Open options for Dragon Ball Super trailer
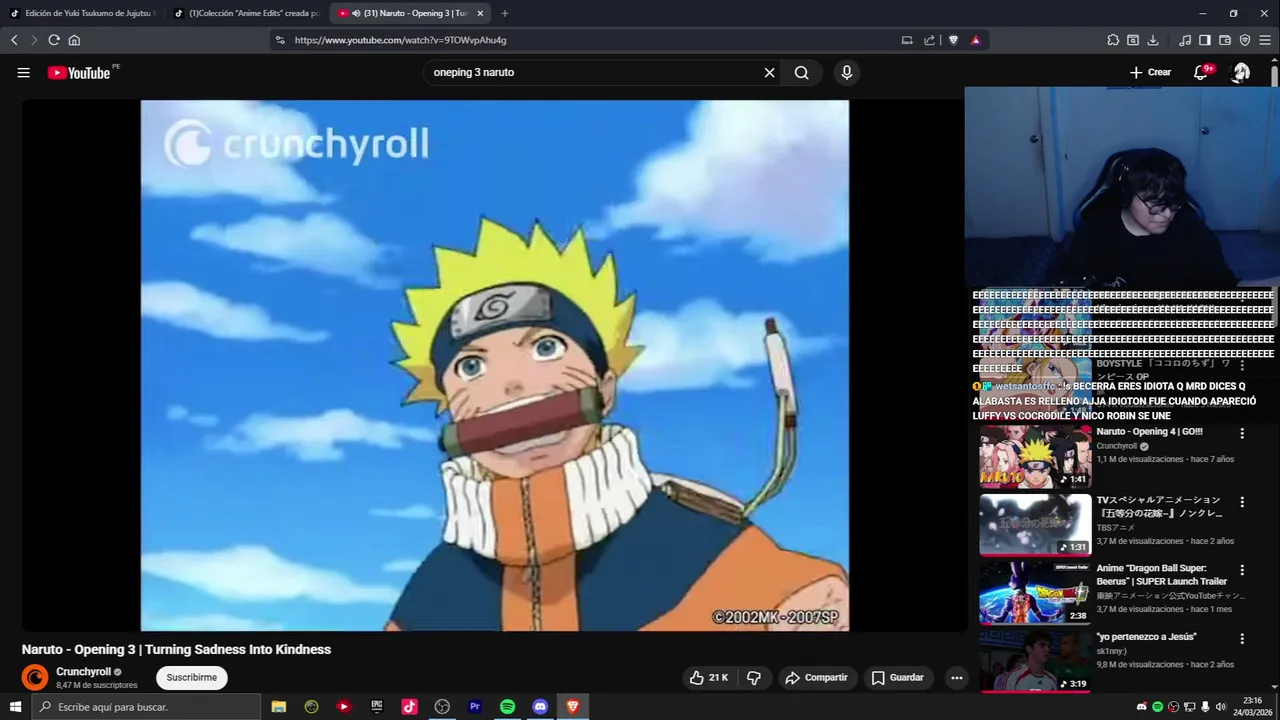 (1242, 570)
